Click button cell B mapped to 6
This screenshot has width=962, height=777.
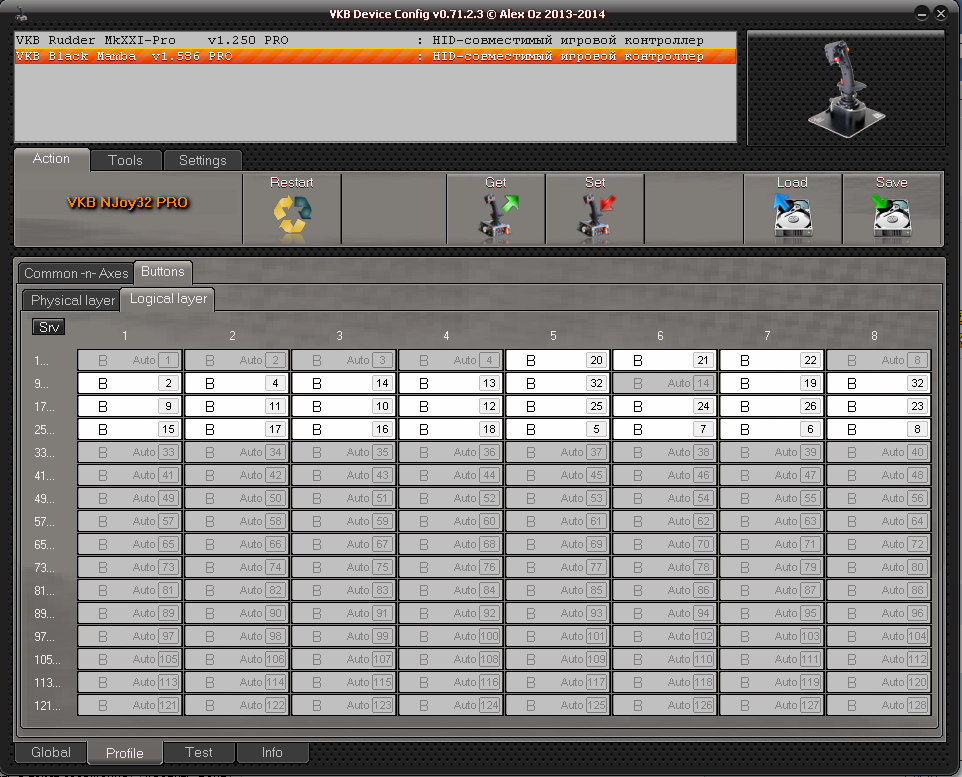[x=771, y=430]
